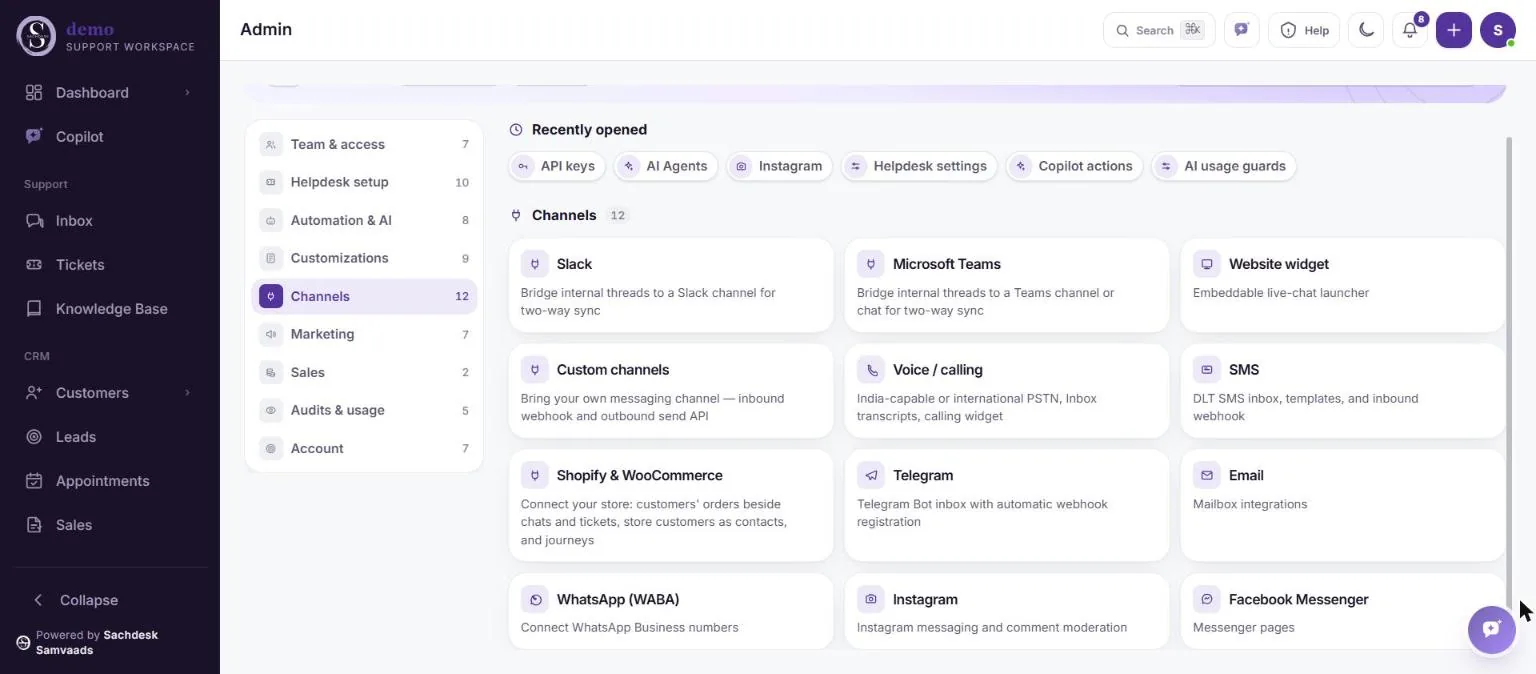Select Marketing category
The height and width of the screenshot is (674, 1536).
(x=364, y=335)
